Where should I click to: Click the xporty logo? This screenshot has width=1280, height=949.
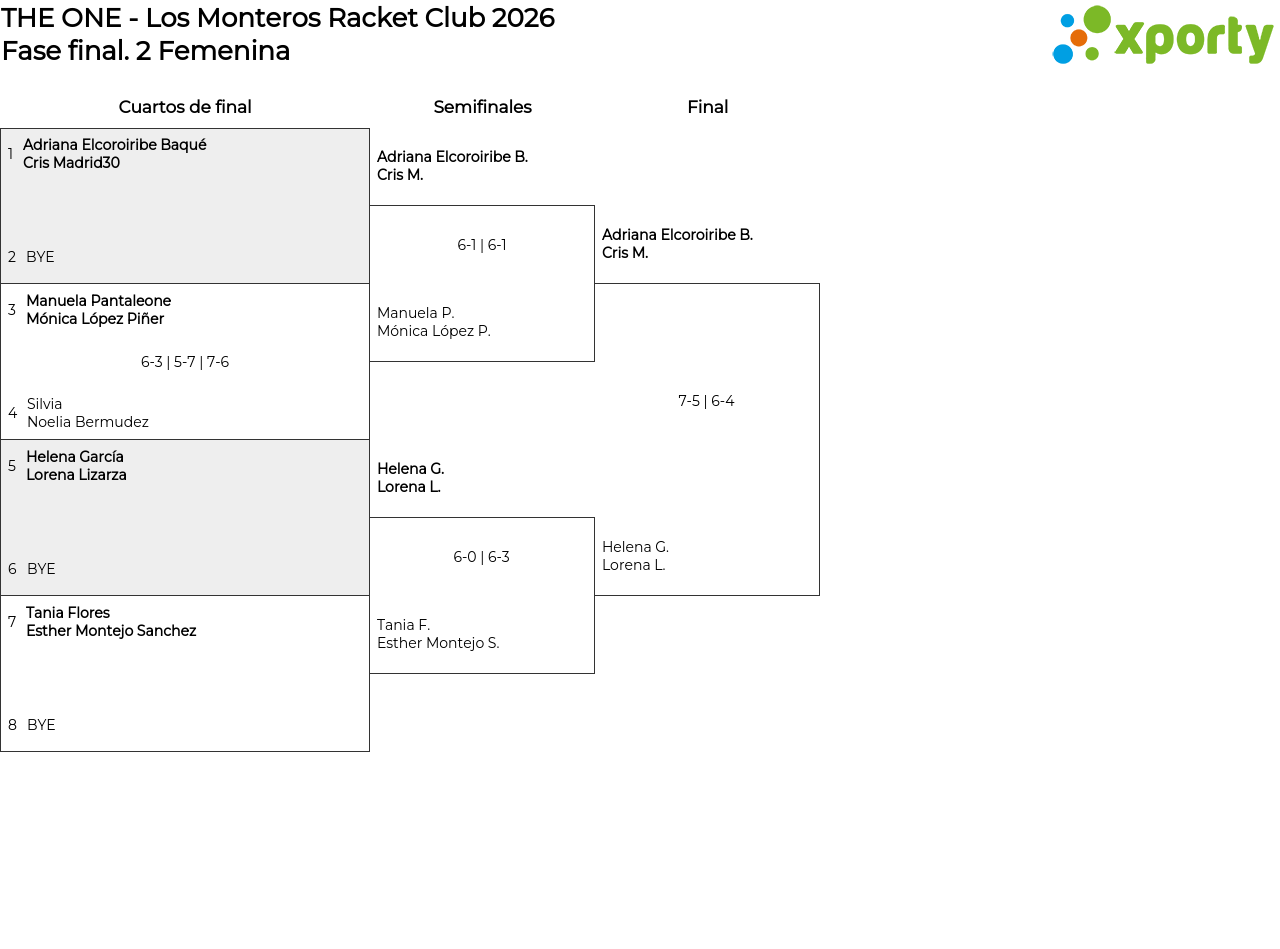click(x=1162, y=36)
